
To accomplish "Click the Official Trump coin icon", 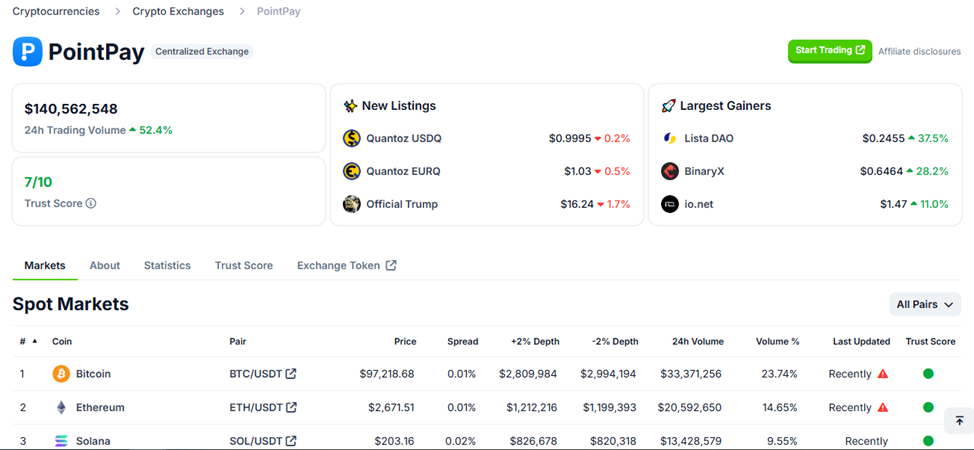I will point(351,204).
